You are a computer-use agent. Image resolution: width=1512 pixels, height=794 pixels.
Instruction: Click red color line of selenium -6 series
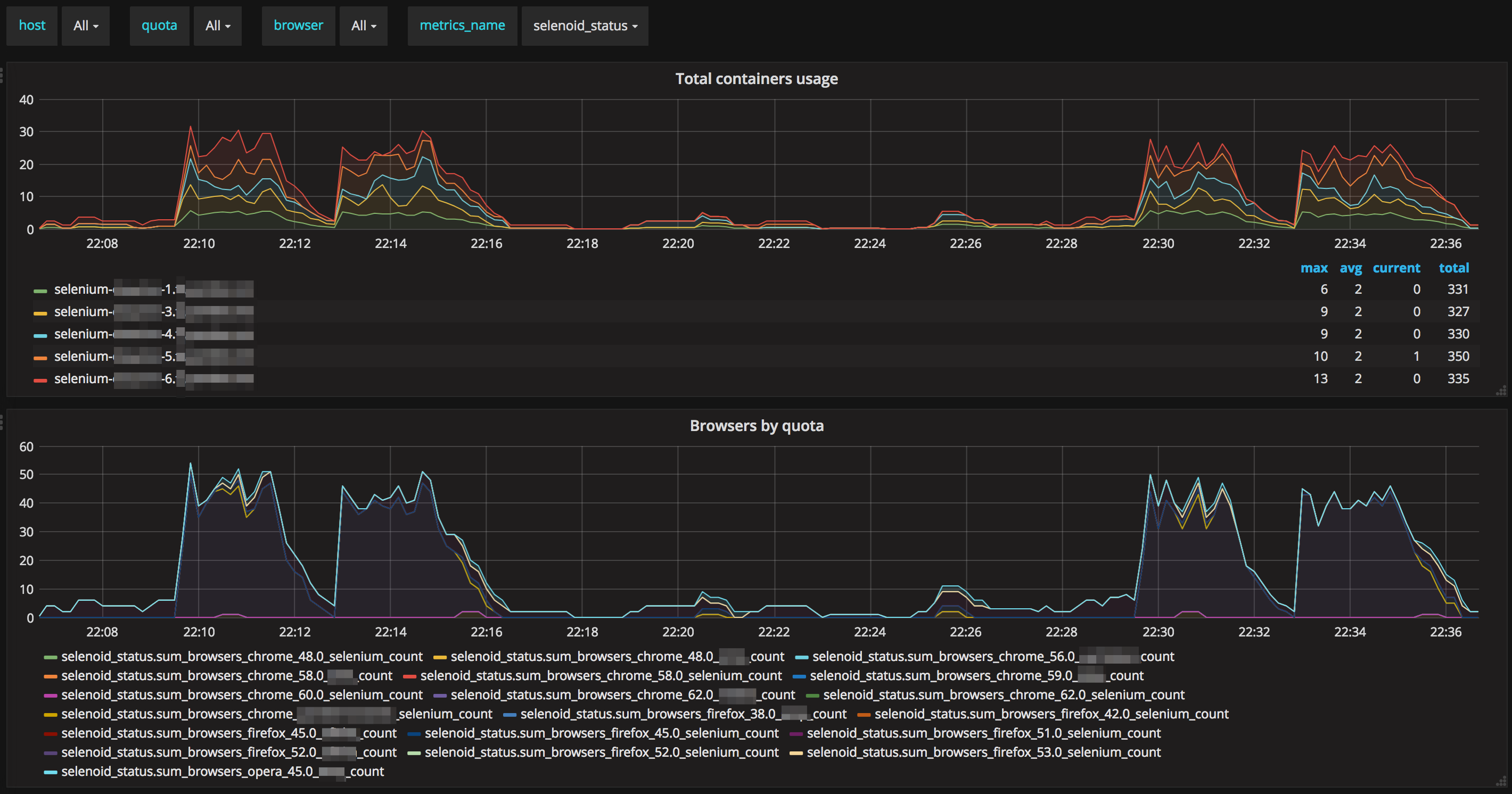(x=40, y=381)
